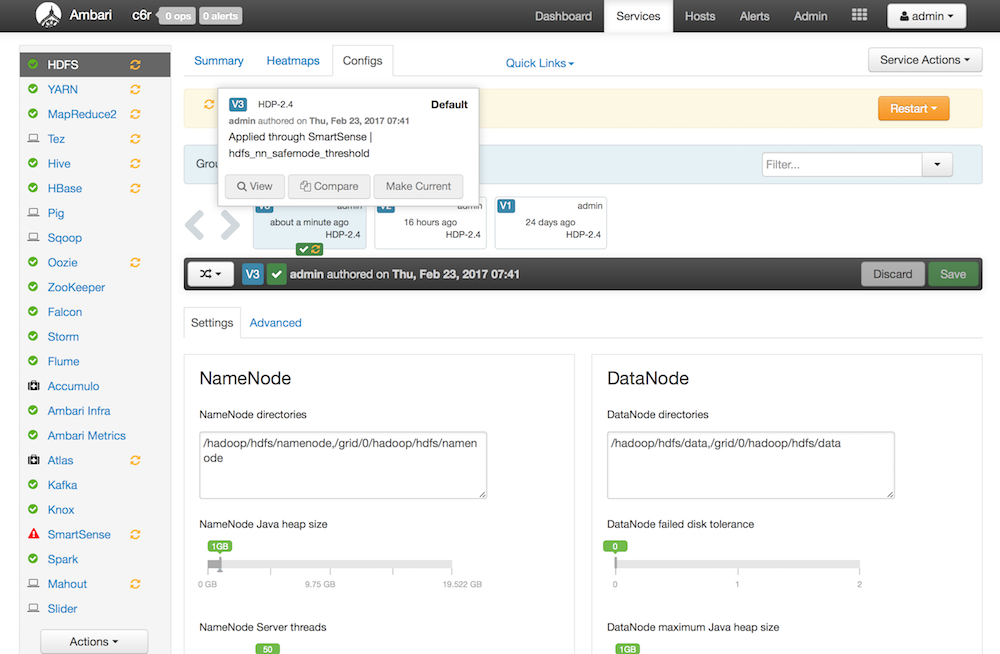Viewport: 1000px width, 654px height.
Task: Click the Tez restart-required refresh icon
Action: [135, 139]
